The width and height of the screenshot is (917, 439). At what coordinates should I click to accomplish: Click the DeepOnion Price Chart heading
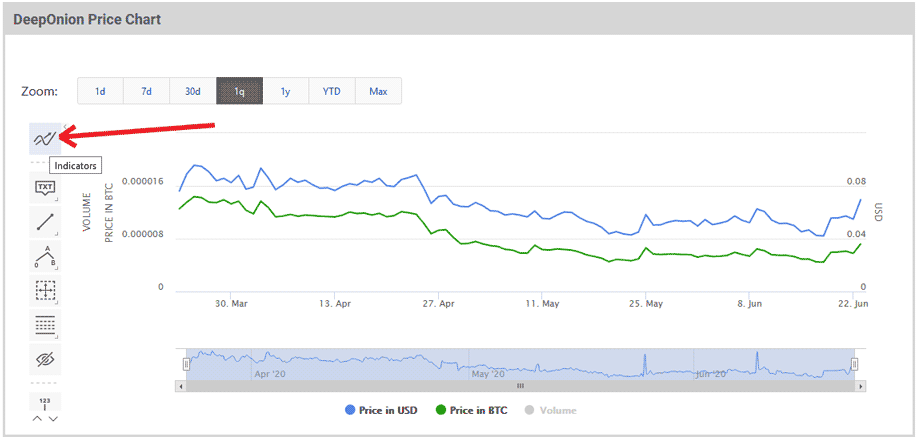87,19
